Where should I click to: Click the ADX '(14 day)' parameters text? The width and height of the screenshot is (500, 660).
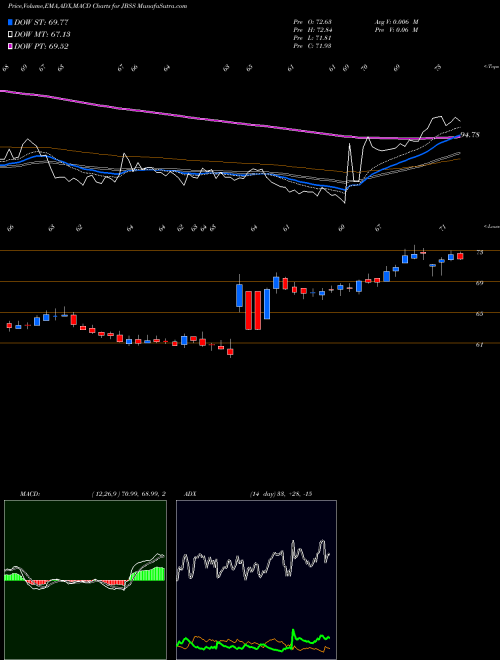click(x=262, y=494)
